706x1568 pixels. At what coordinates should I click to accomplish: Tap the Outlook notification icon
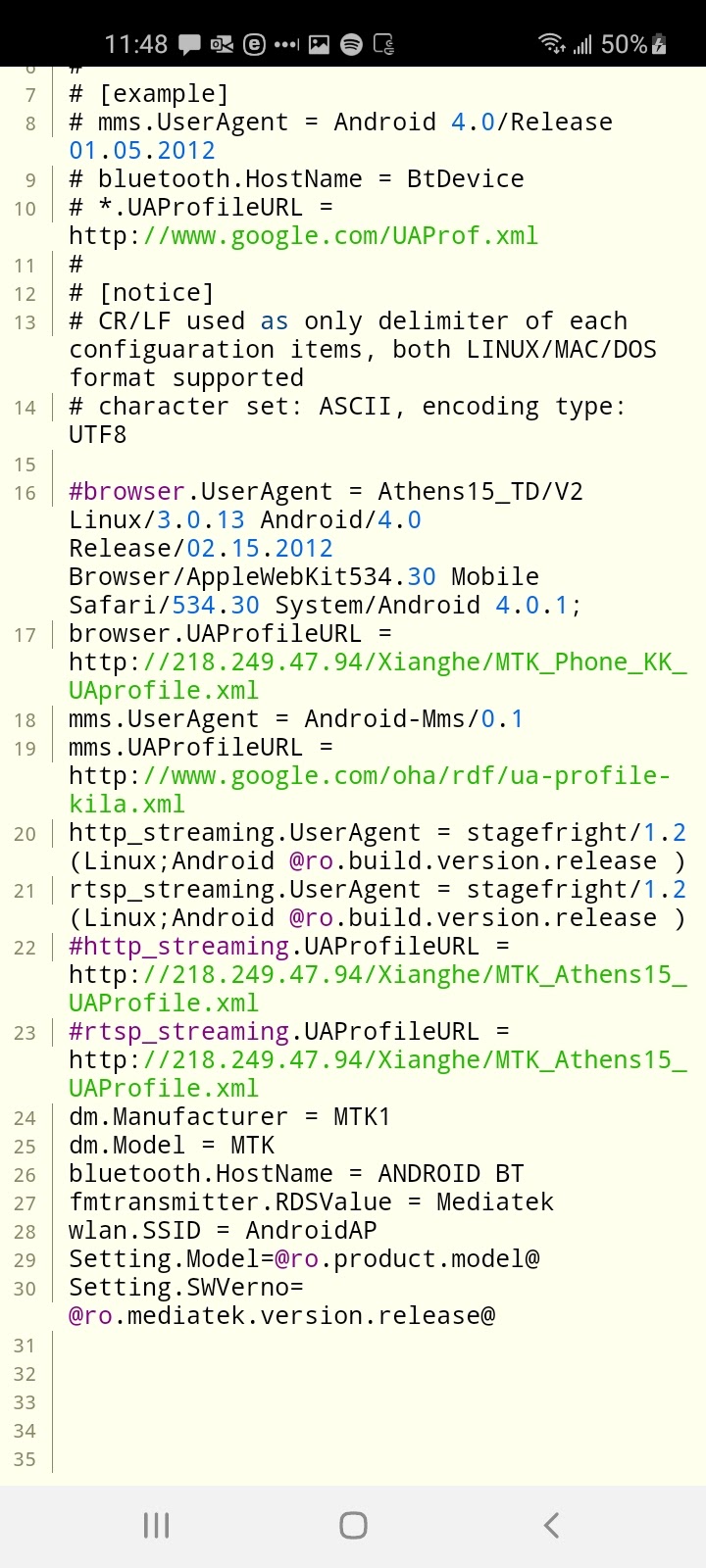tap(223, 44)
